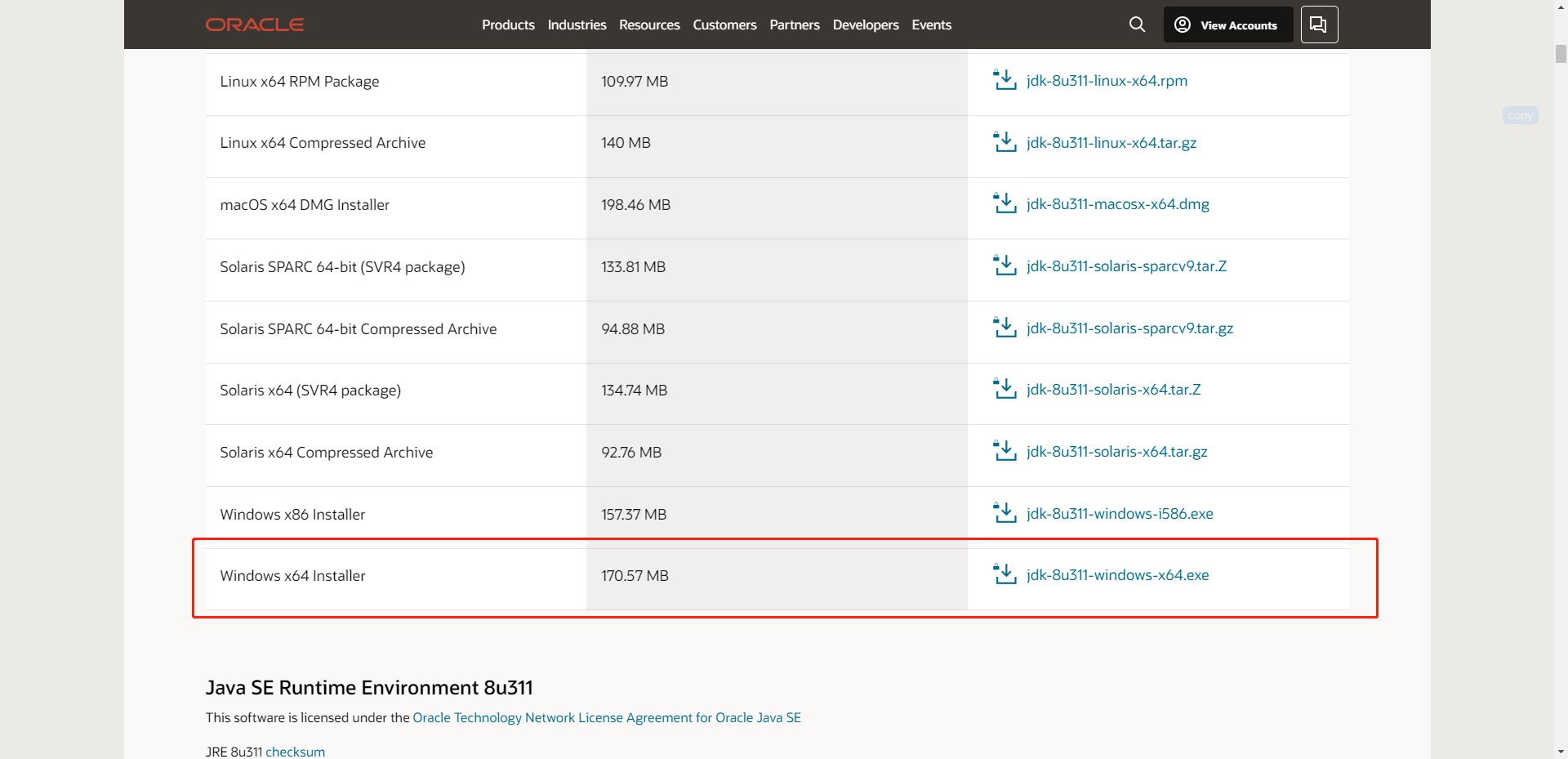Click download icon for macosx-x64.dmg
This screenshot has height=759, width=1568.
[1004, 203]
